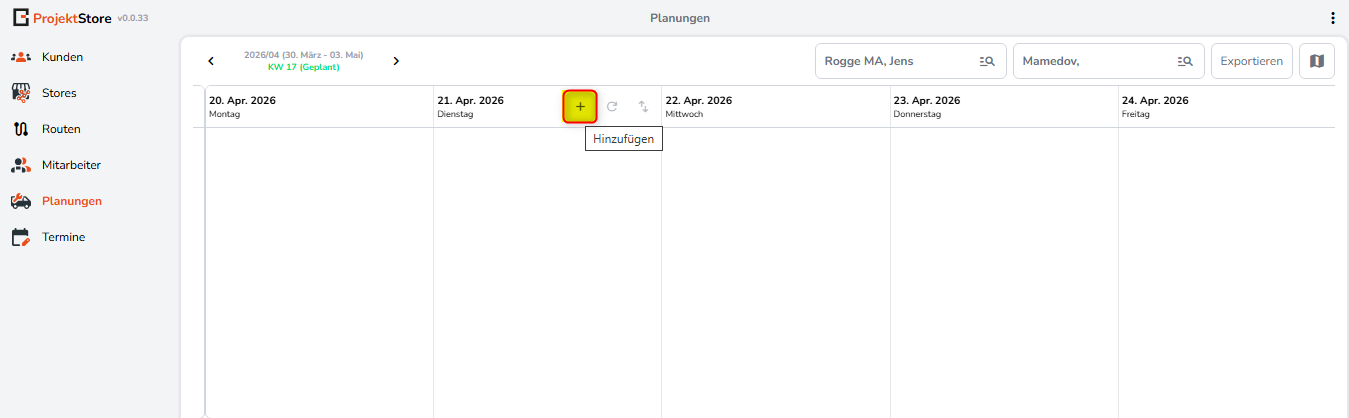Click the Termine calendar icon
The image size is (1349, 418).
point(21,237)
